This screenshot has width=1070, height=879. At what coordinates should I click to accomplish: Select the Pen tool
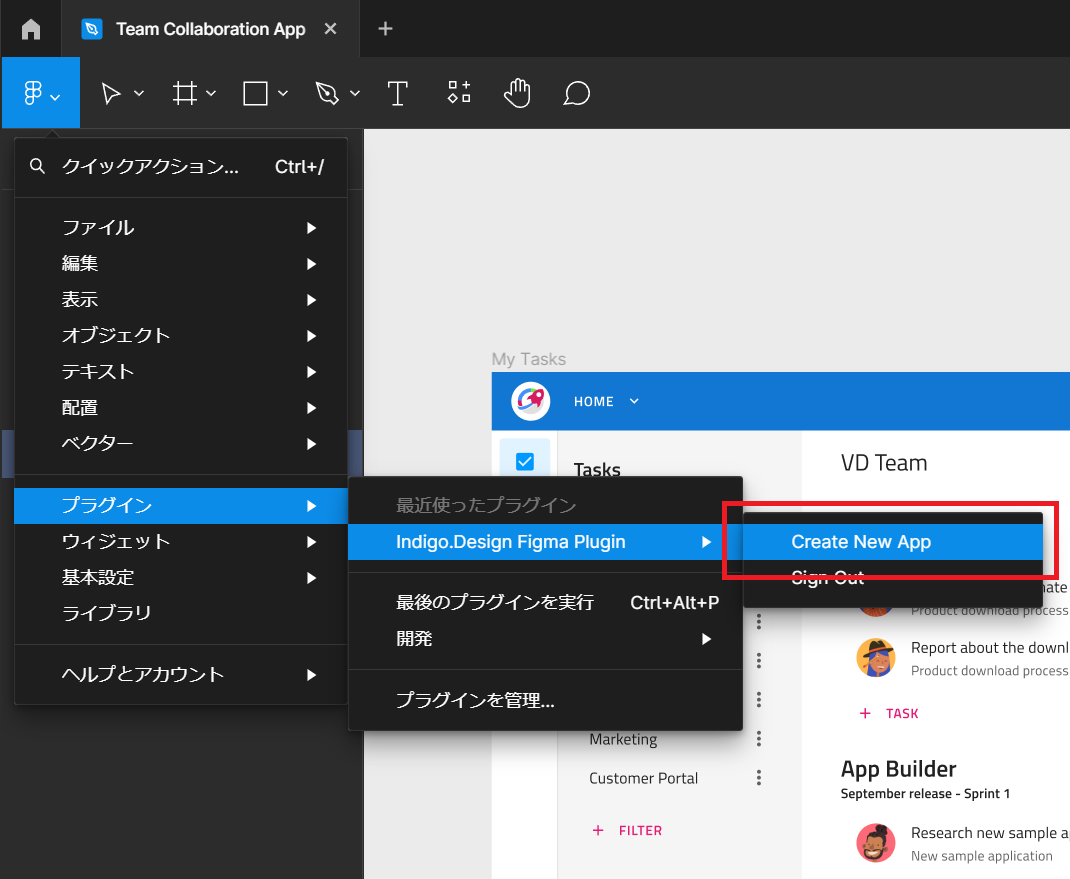(x=327, y=93)
